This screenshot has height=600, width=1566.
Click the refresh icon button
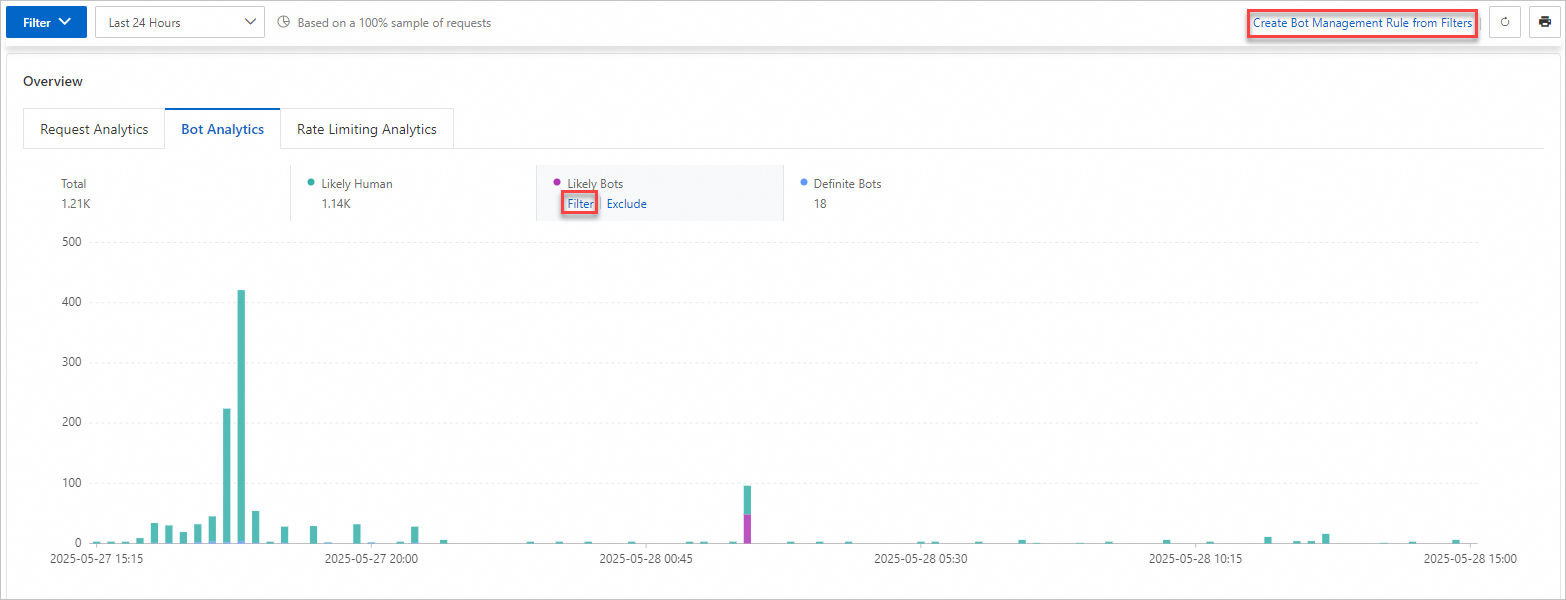tap(1505, 22)
